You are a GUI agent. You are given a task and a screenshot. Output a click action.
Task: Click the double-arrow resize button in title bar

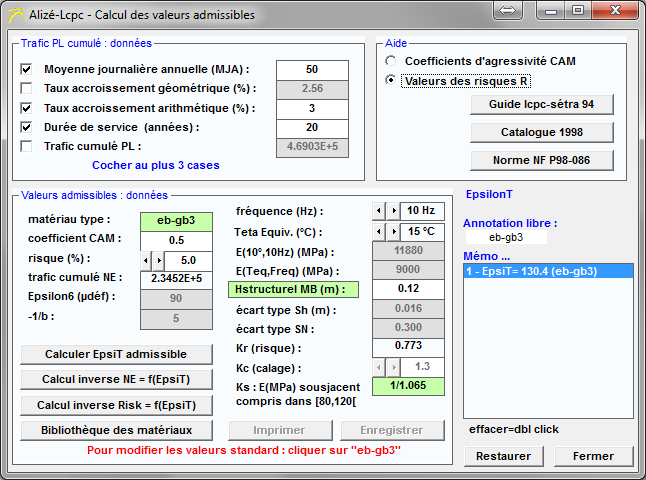pyautogui.click(x=508, y=10)
